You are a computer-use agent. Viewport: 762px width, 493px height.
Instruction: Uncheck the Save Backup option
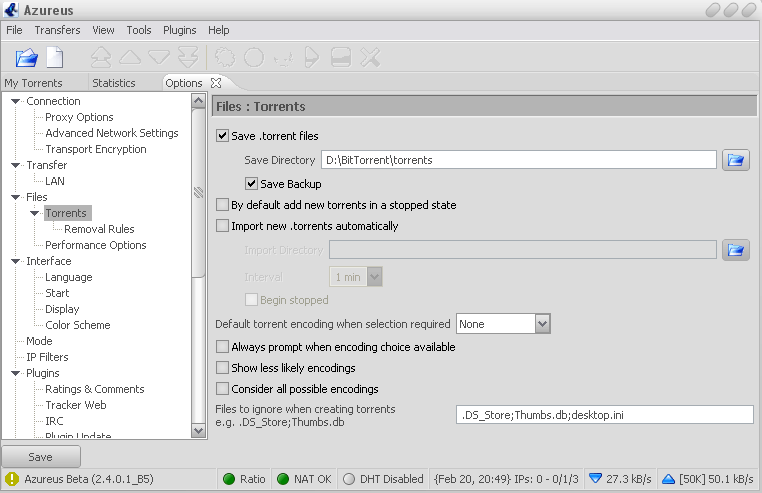[251, 184]
